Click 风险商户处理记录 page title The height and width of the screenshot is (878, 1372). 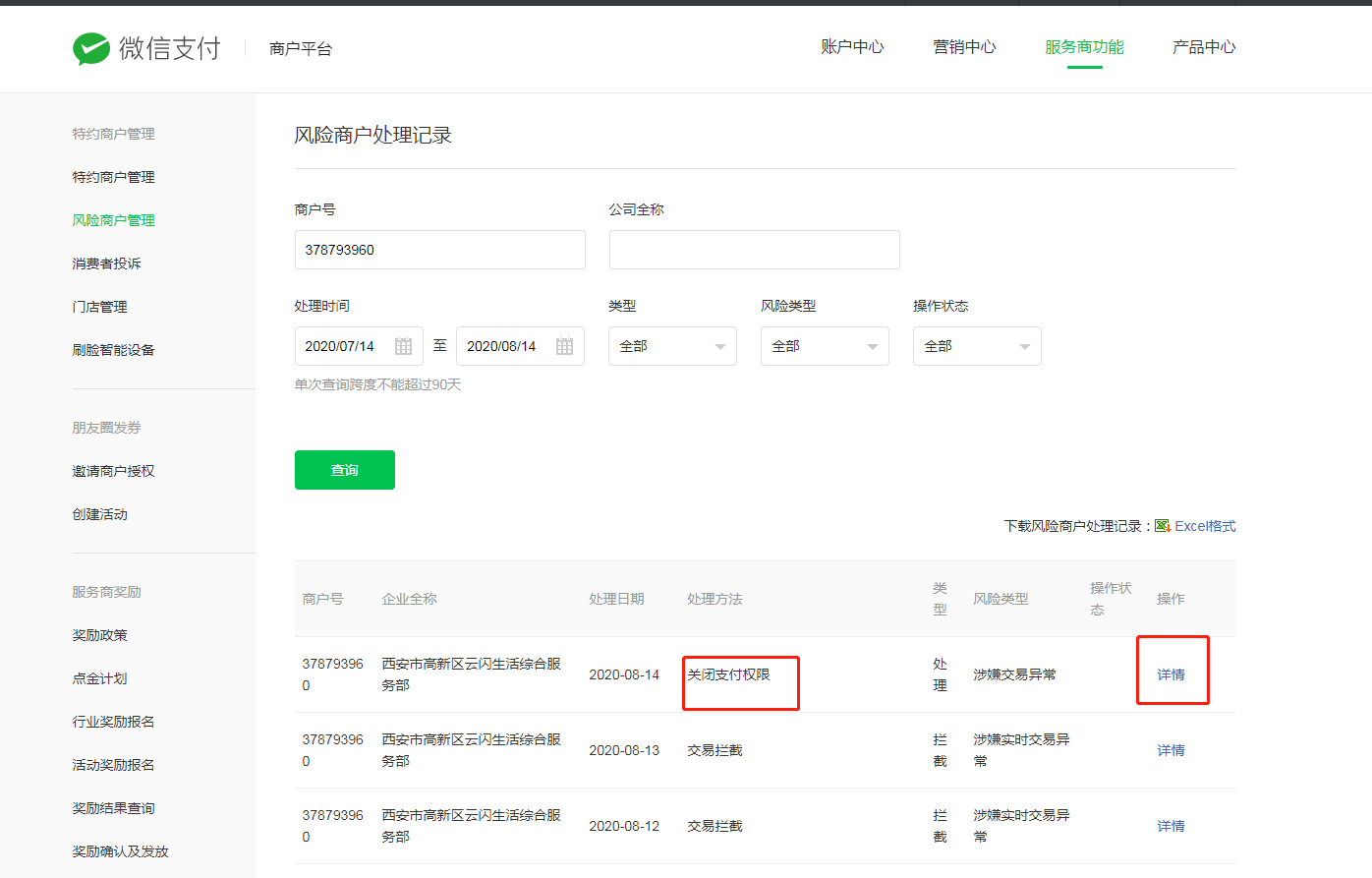372,135
